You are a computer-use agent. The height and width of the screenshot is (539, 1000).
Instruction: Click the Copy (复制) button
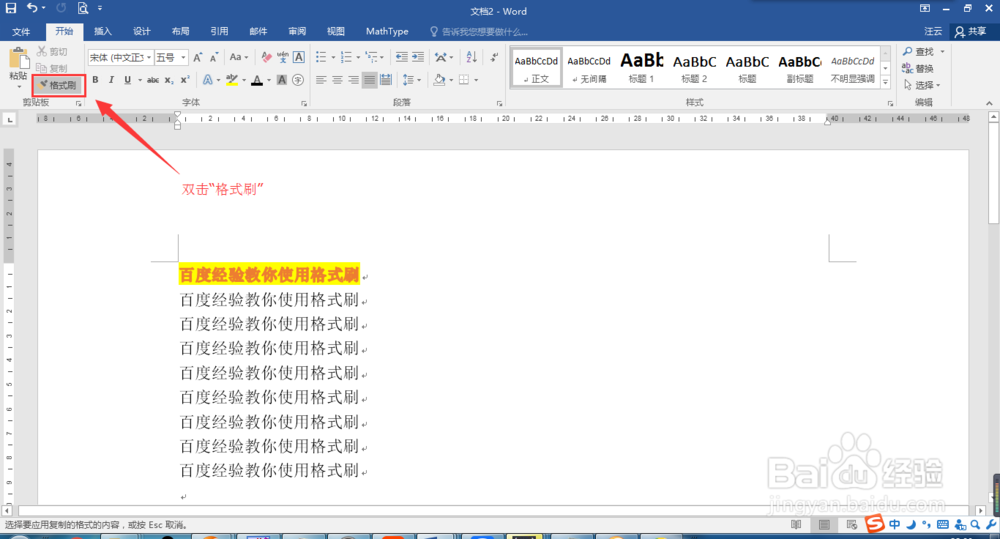pos(52,68)
